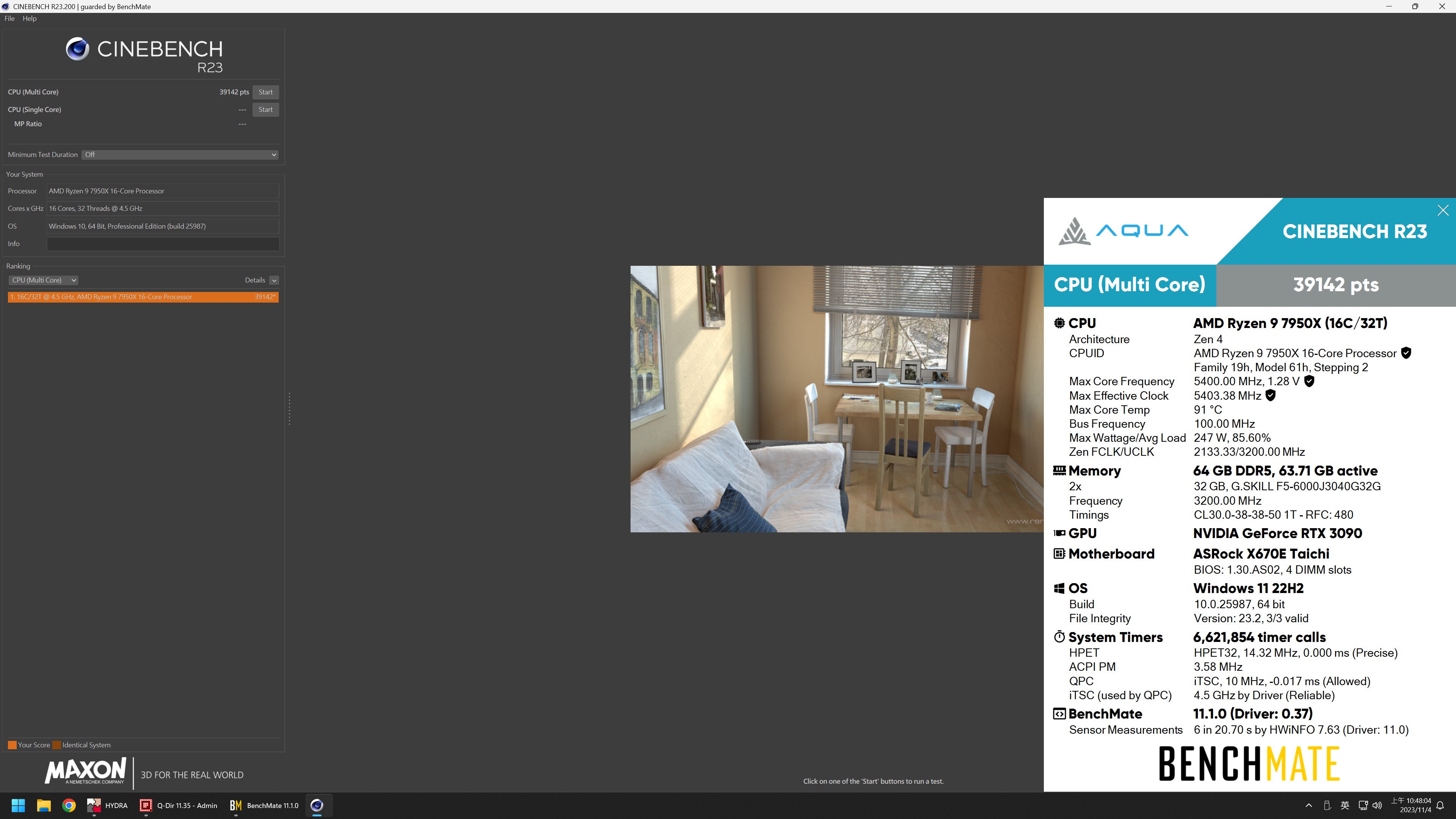Open the Help menu

(x=30, y=19)
